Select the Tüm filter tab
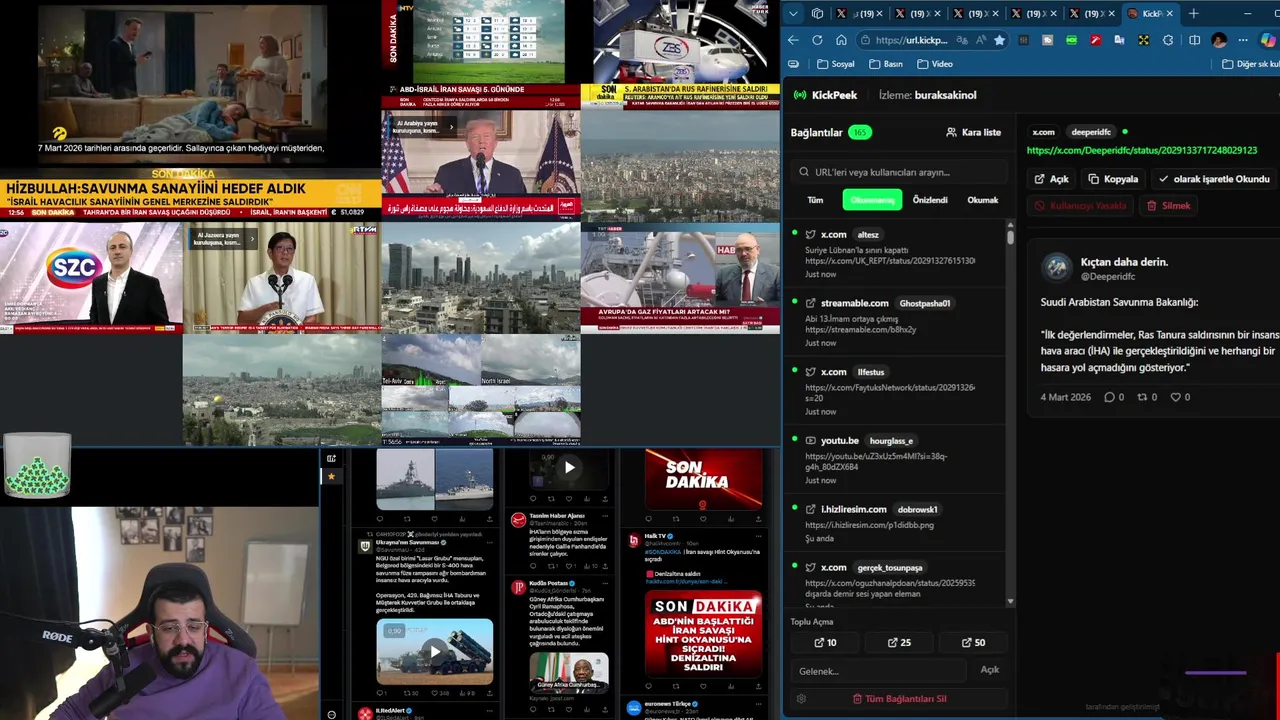This screenshot has height=720, width=1280. pos(815,200)
